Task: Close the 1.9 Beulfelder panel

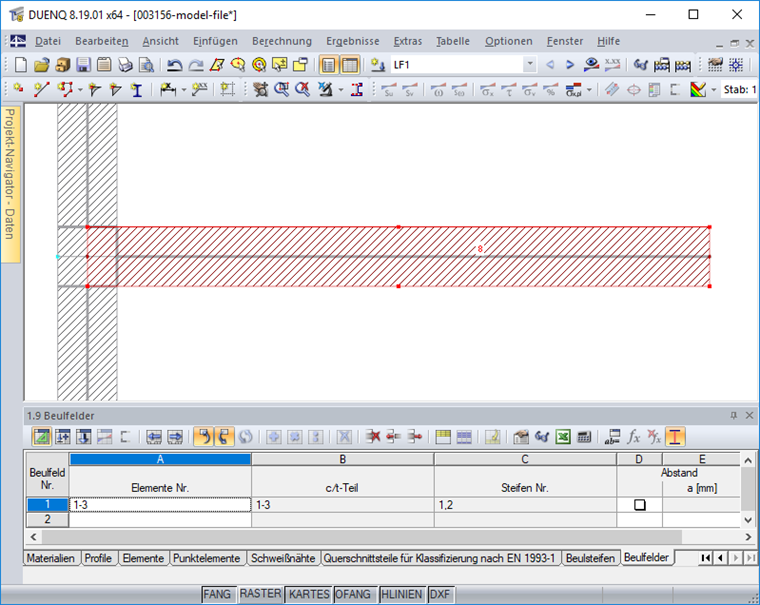Action: [749, 415]
